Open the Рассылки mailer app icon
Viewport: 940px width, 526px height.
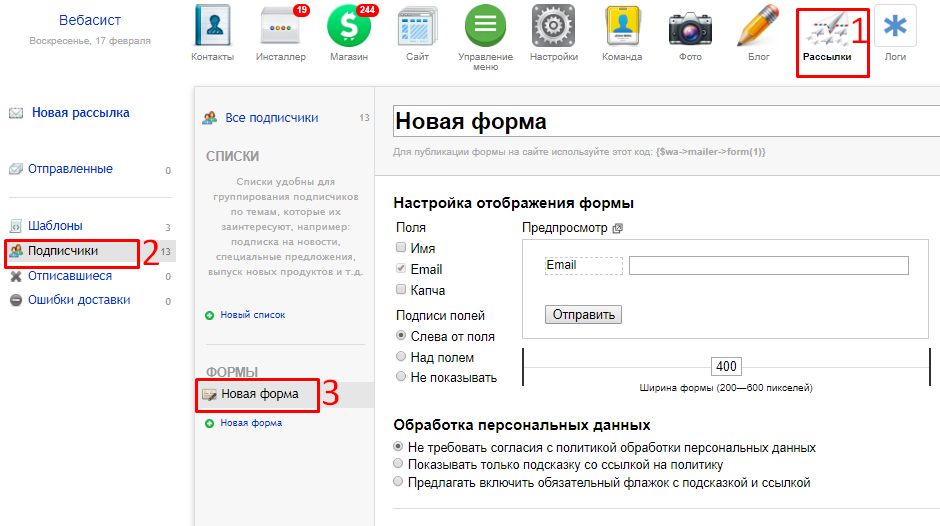827,29
